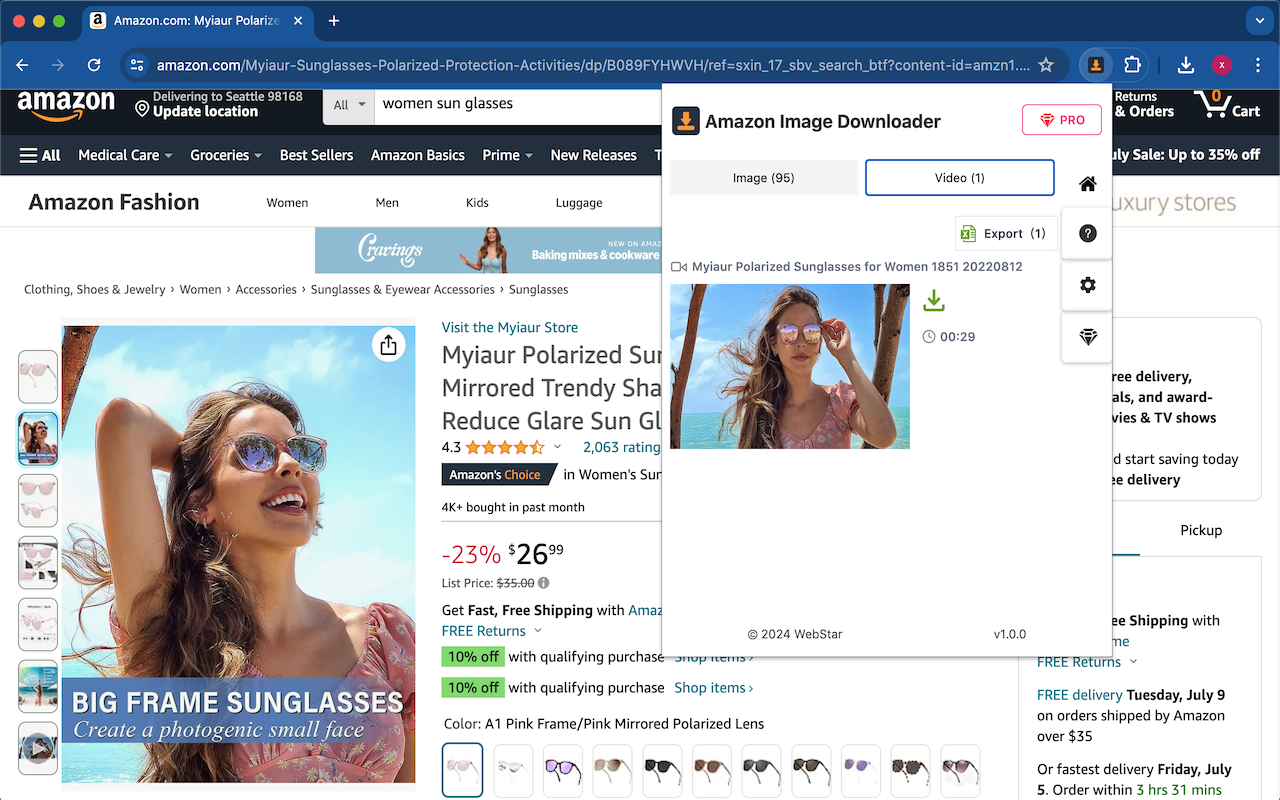1280x800 pixels.
Task: Go forward to the next page
Action: 58,65
